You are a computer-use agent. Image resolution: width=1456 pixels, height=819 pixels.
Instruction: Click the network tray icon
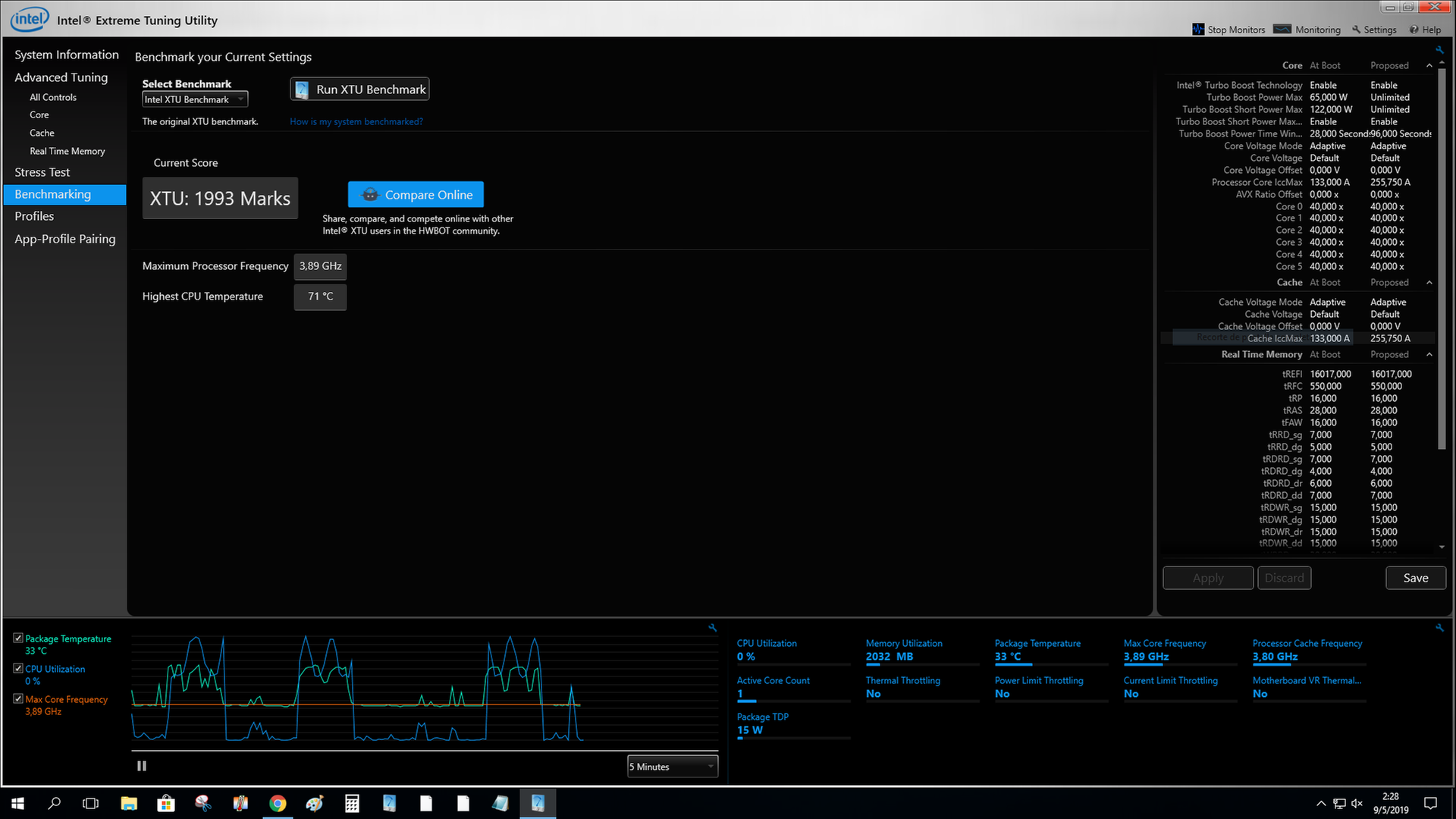point(1339,804)
